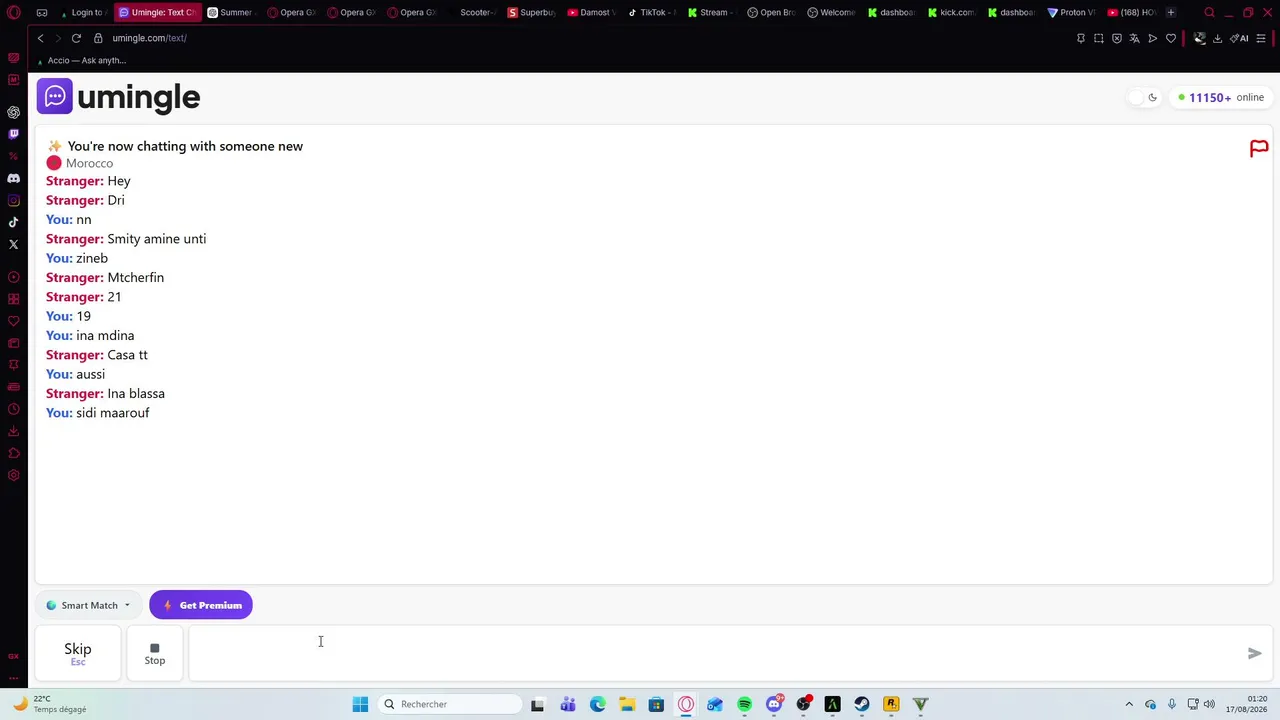Image resolution: width=1280 pixels, height=720 pixels.
Task: Open X (Twitter) from the sidebar
Action: (x=13, y=244)
